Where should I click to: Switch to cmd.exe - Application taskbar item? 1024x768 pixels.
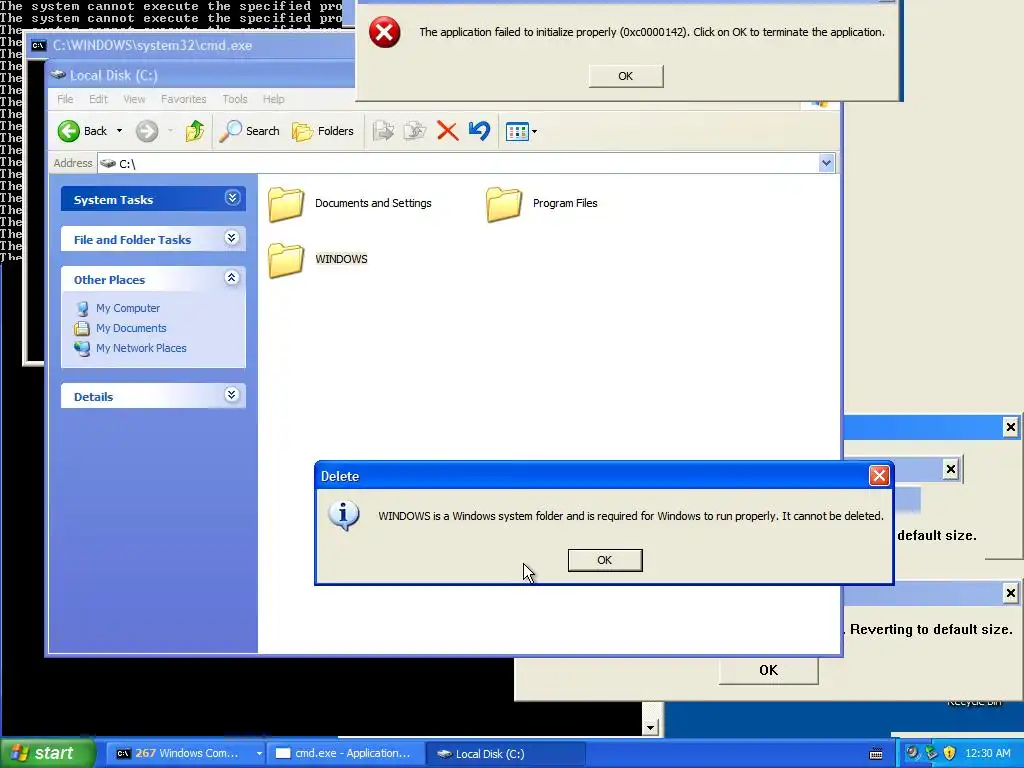(x=345, y=754)
